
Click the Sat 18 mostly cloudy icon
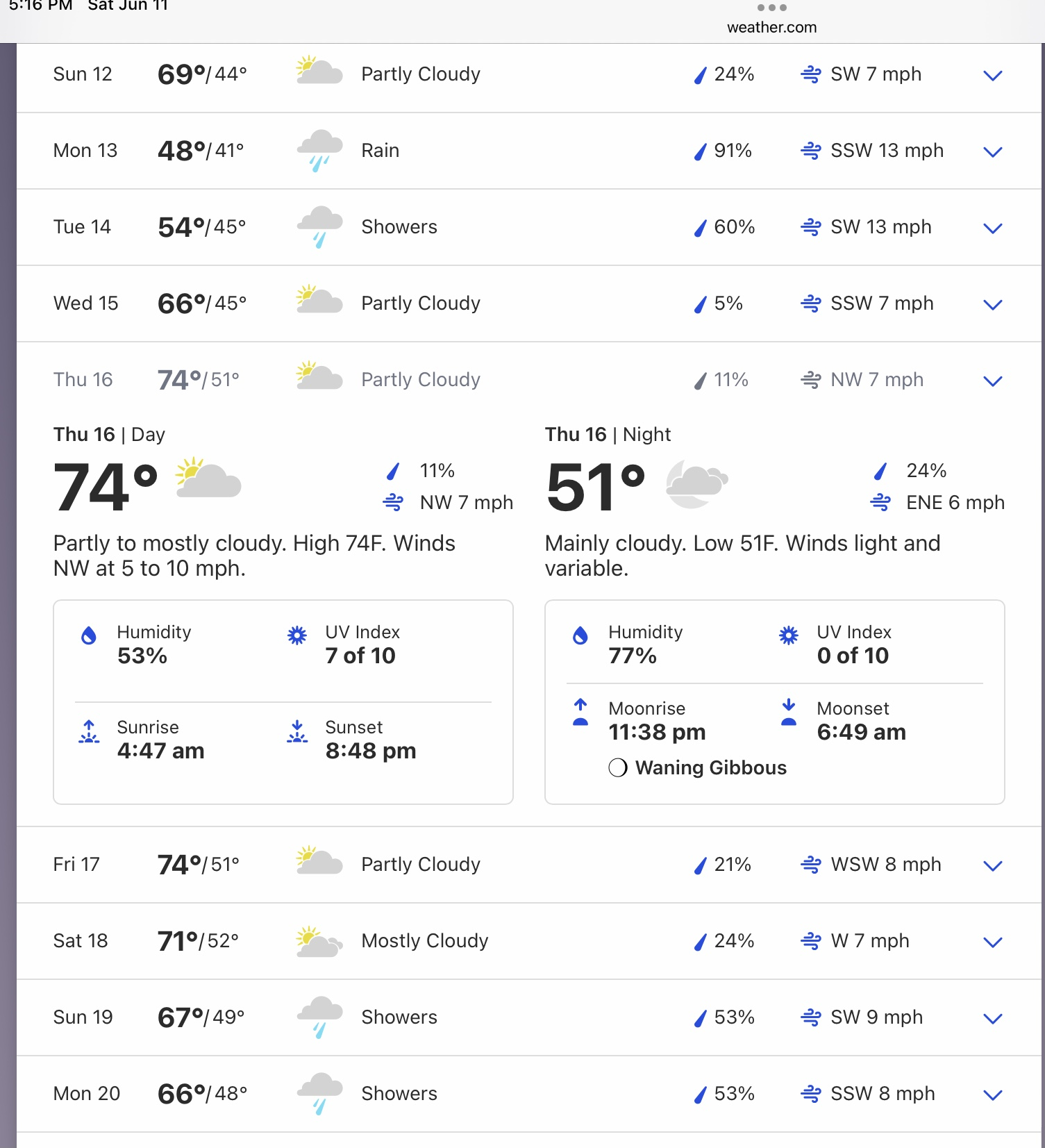click(319, 942)
